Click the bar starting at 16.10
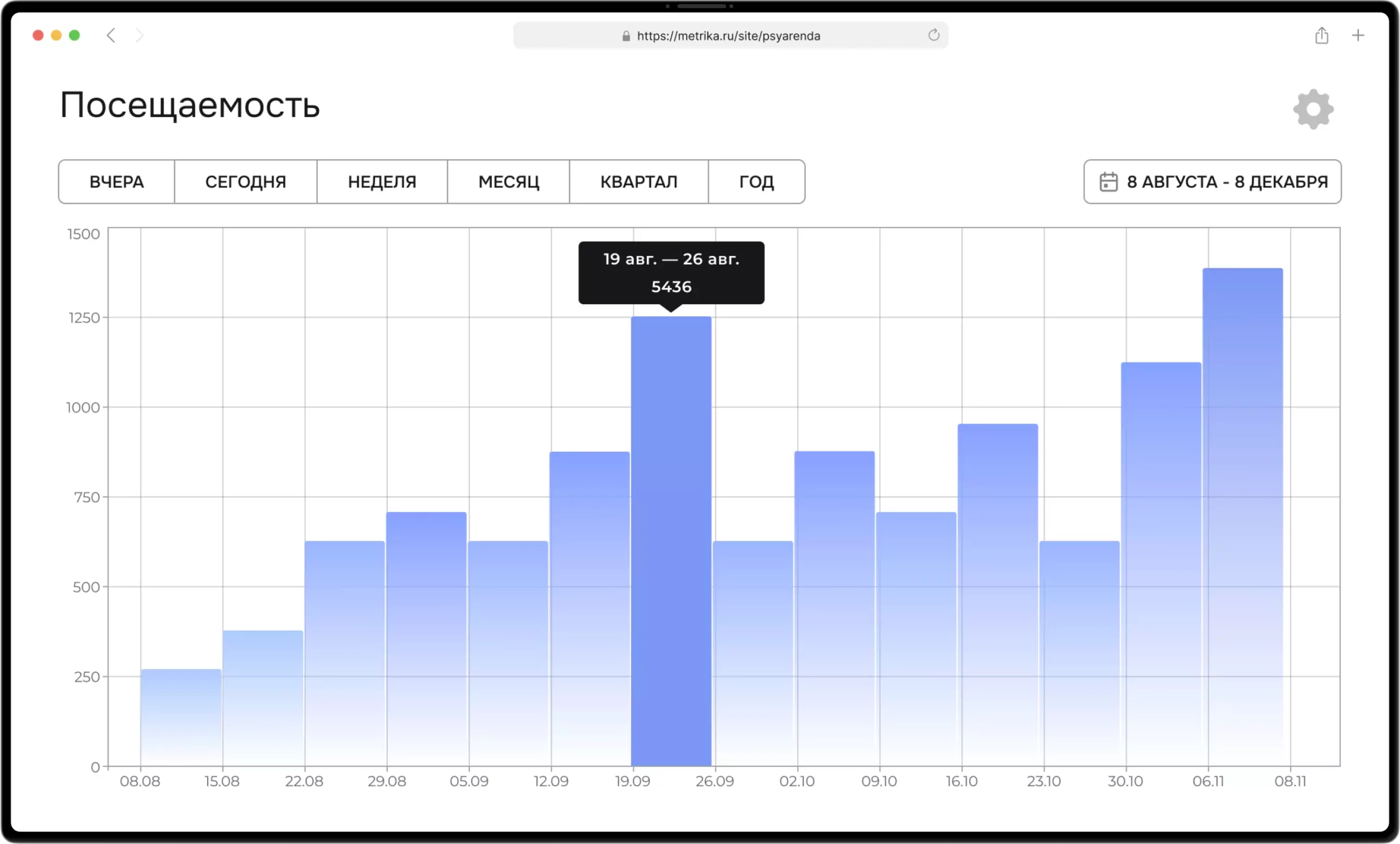 point(997,595)
